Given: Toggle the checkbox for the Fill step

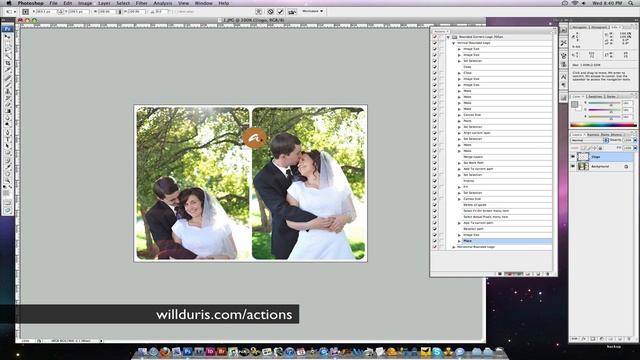Looking at the screenshot, I should click(x=435, y=187).
